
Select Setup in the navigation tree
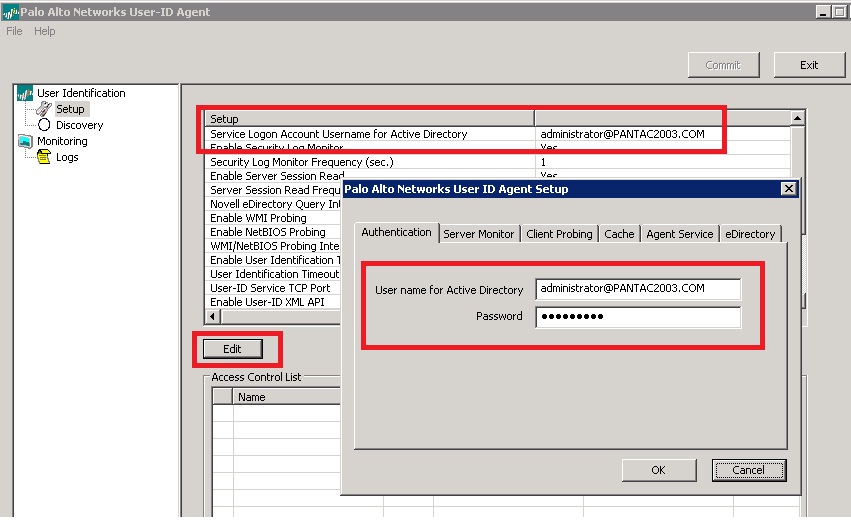pos(71,109)
